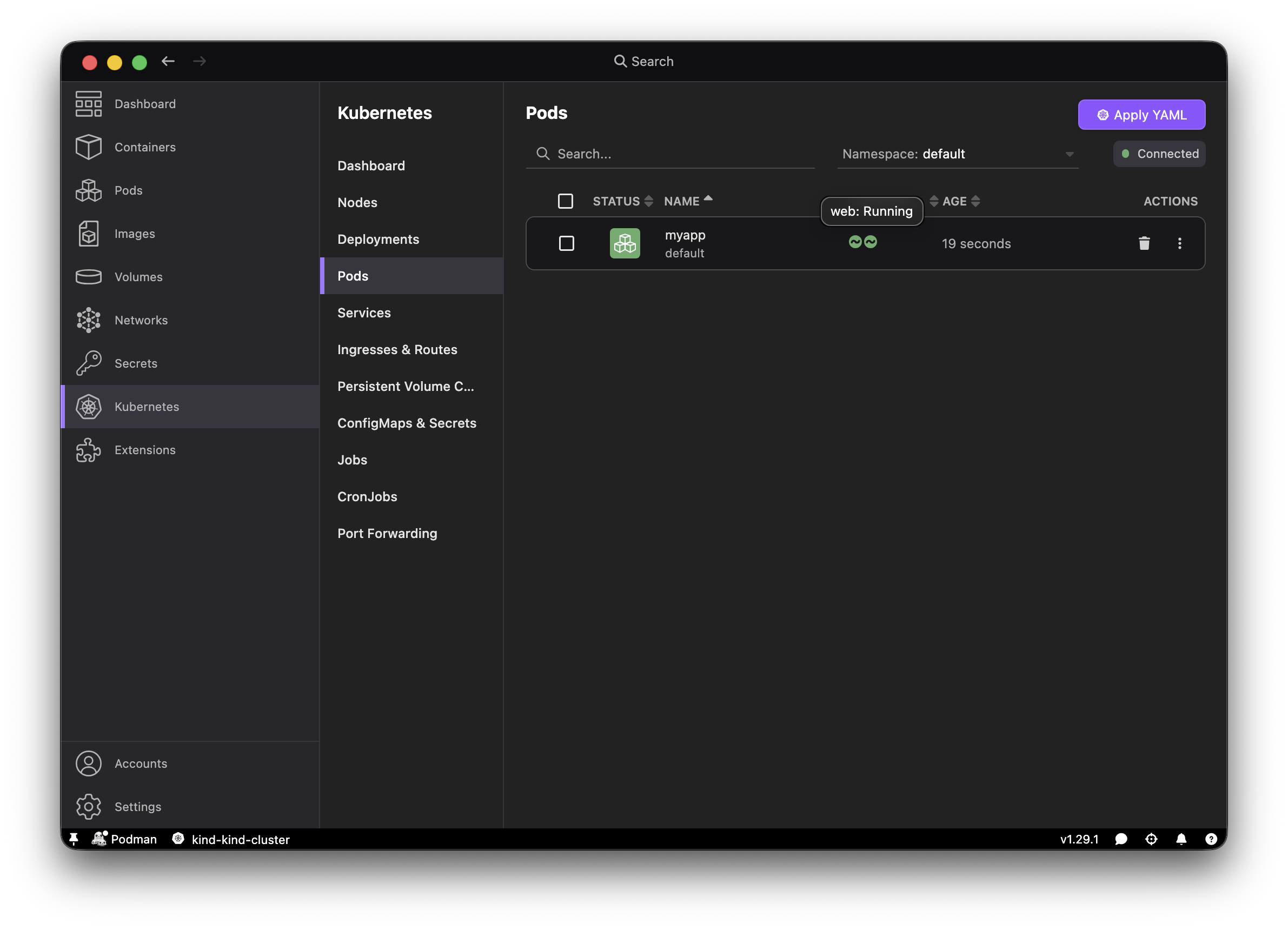1288x930 pixels.
Task: Click the sort arrows left of AGE
Action: tap(934, 201)
